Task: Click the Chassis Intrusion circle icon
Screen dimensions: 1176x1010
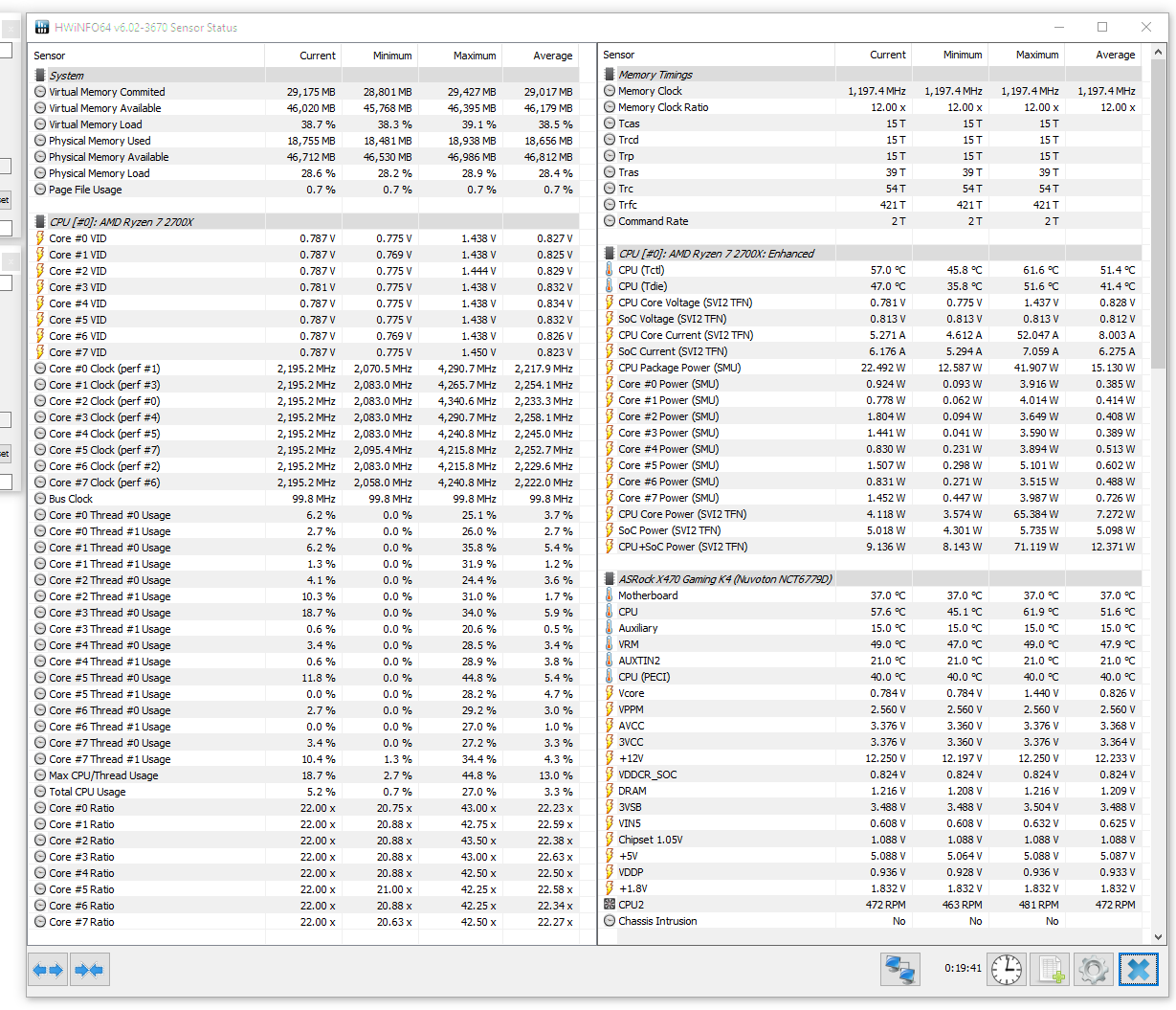Action: coord(610,921)
